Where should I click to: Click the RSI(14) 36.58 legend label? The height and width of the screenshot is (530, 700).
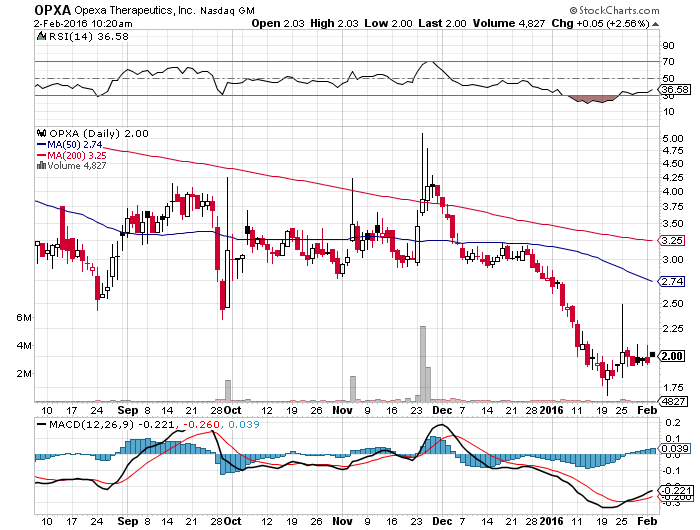(x=89, y=36)
